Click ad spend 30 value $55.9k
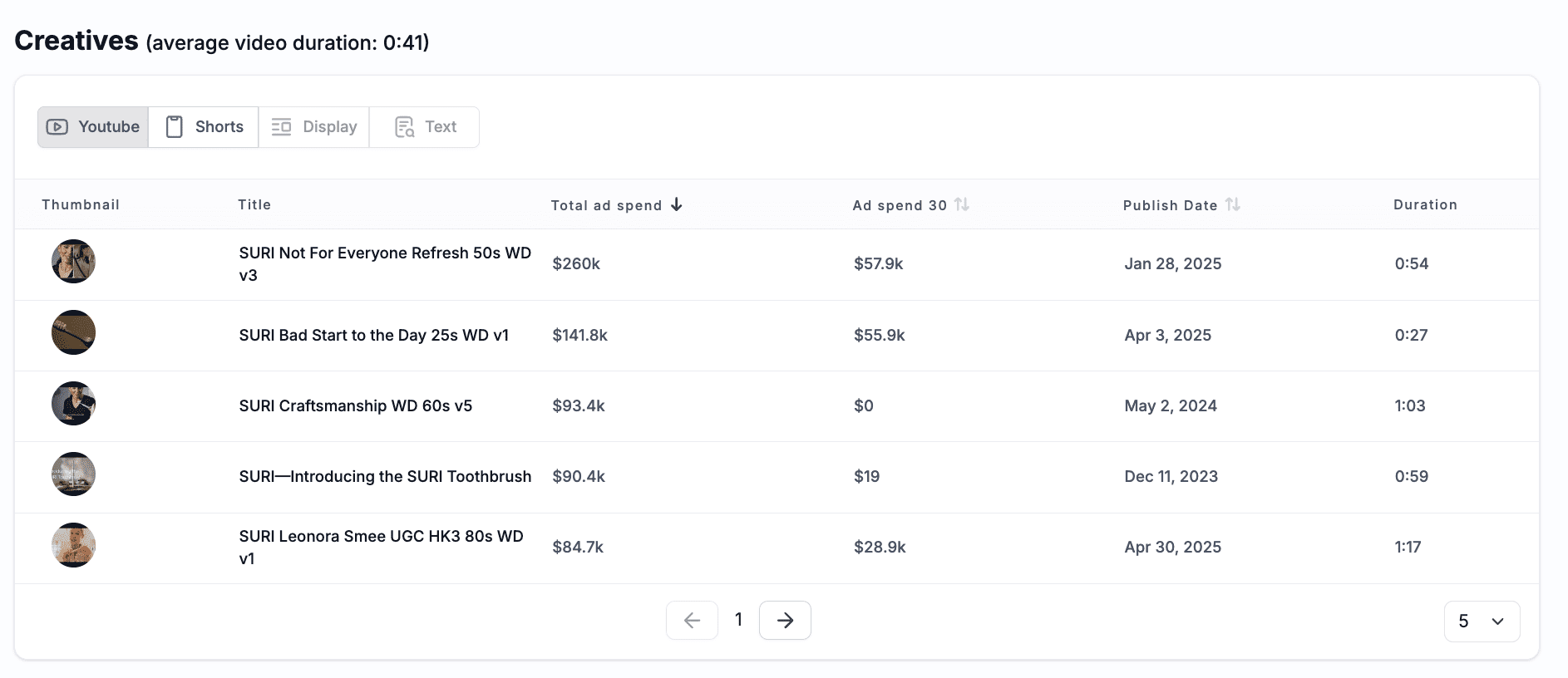 pos(880,335)
